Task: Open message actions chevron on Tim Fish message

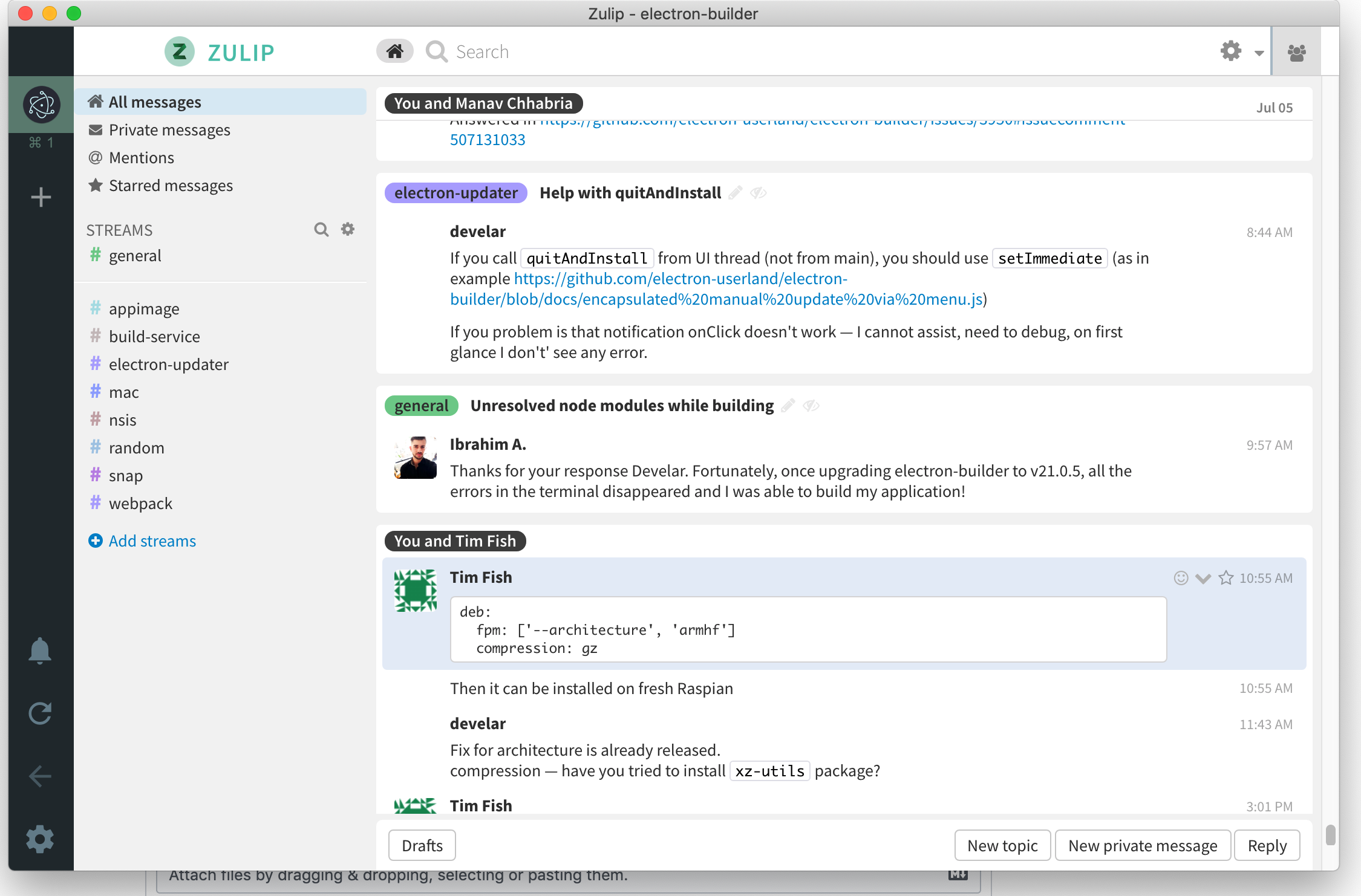Action: (x=1203, y=579)
